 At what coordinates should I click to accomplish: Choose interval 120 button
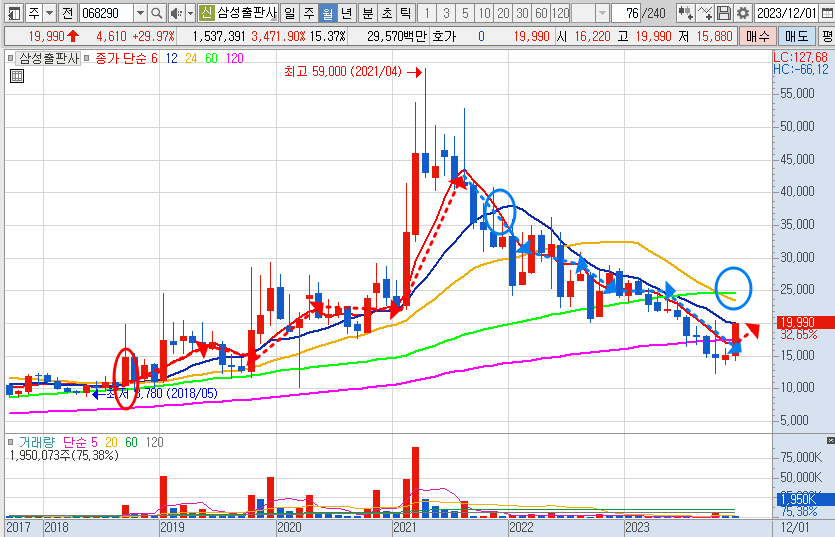pos(560,13)
